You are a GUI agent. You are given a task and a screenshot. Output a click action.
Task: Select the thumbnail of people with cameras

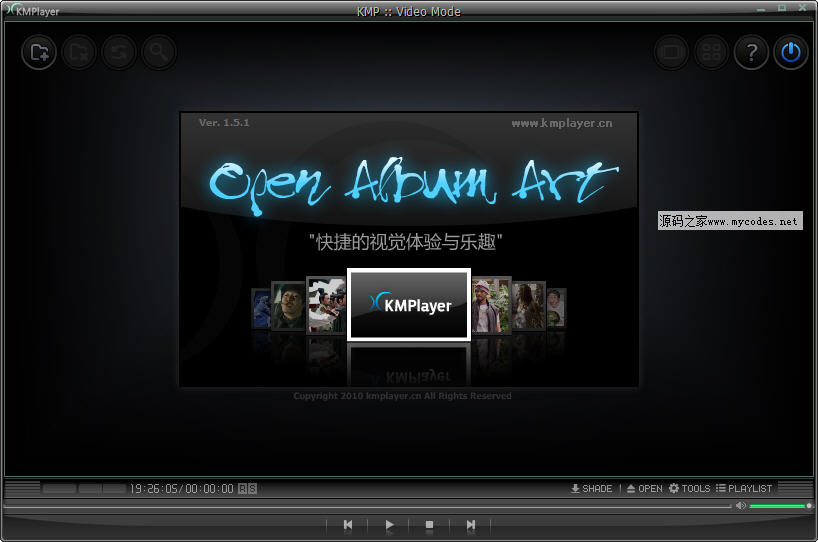tap(326, 305)
